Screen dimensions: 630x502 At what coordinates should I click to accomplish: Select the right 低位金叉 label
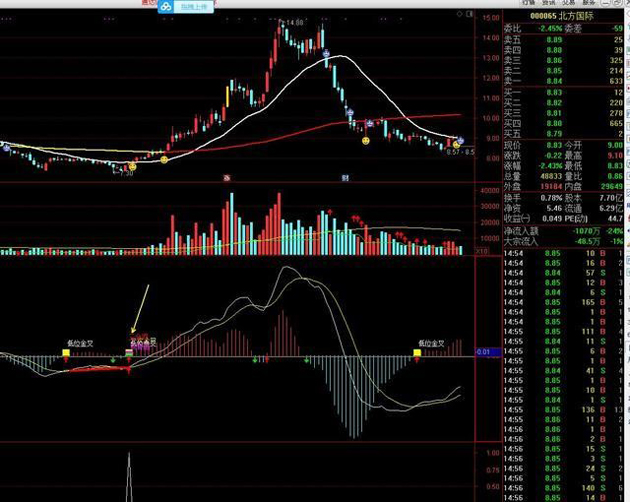point(432,343)
